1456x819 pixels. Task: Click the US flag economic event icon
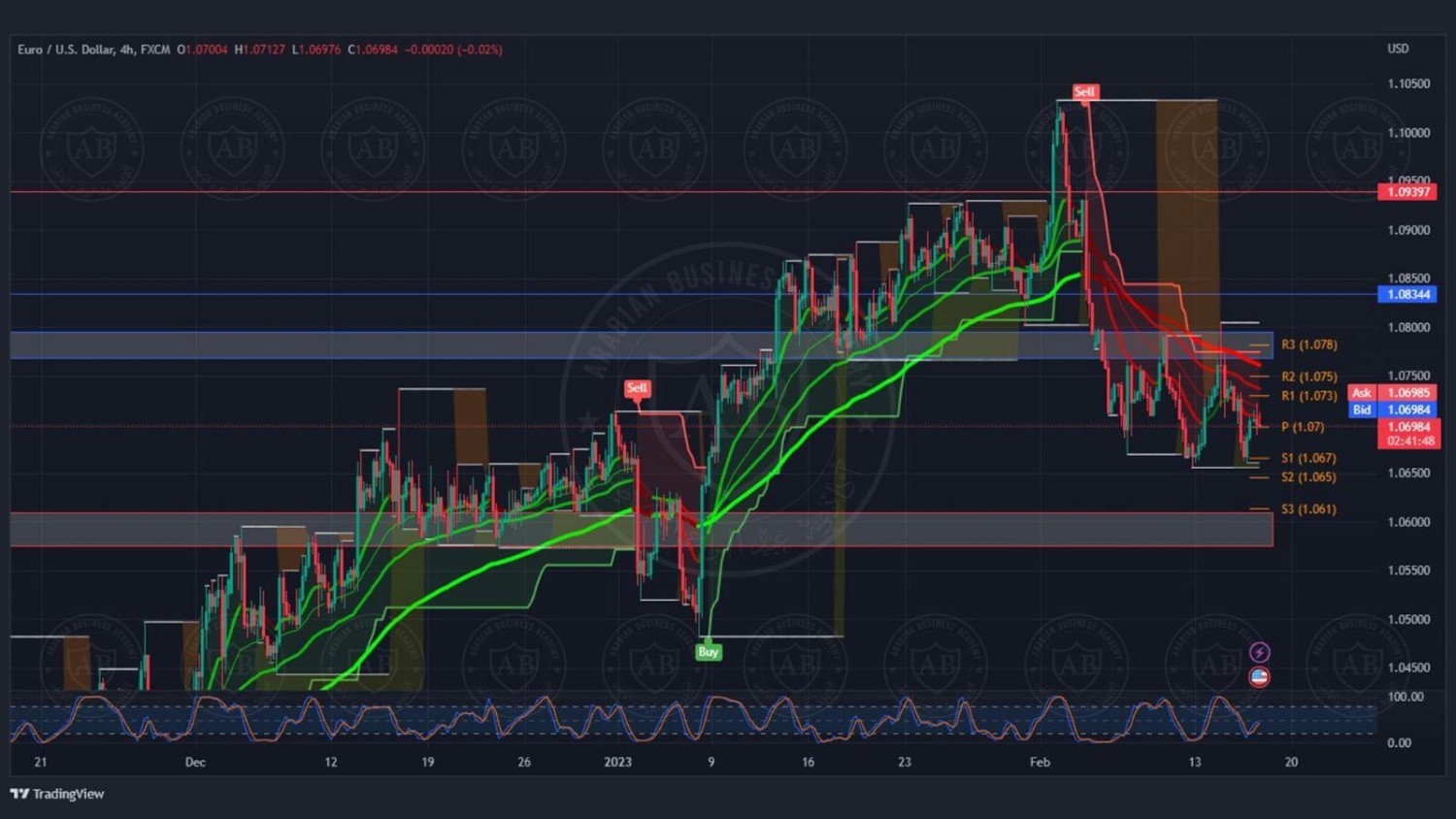pos(1259,677)
